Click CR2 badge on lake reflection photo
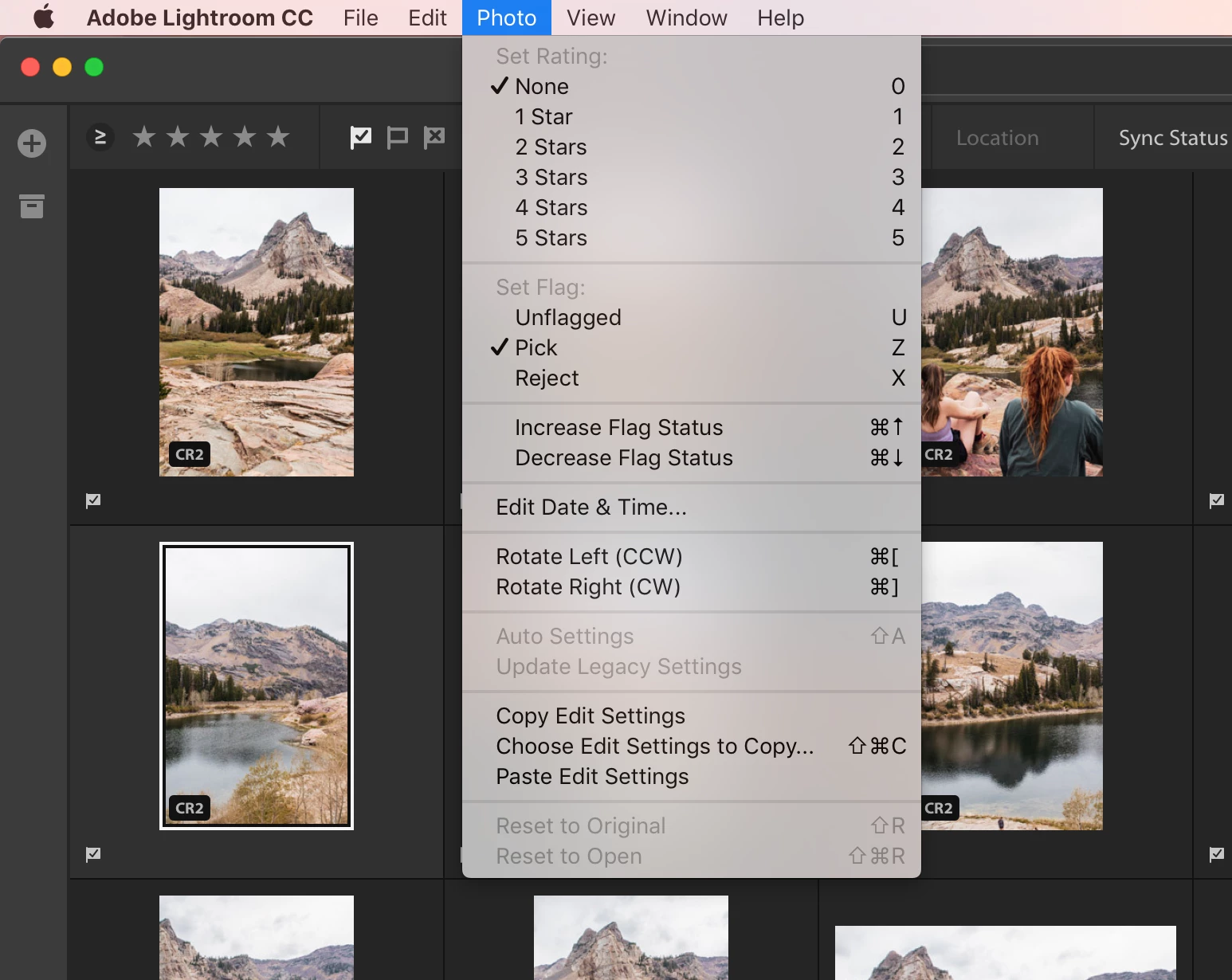Screen dimensions: 1232x980 click(940, 808)
